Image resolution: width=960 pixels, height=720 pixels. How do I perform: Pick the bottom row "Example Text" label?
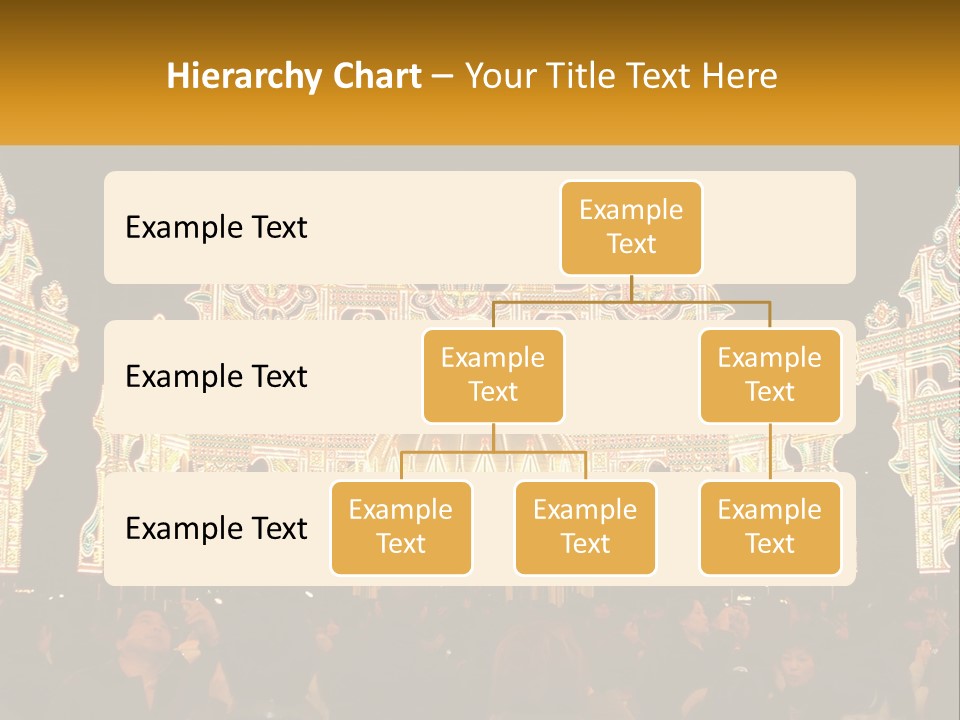click(216, 528)
